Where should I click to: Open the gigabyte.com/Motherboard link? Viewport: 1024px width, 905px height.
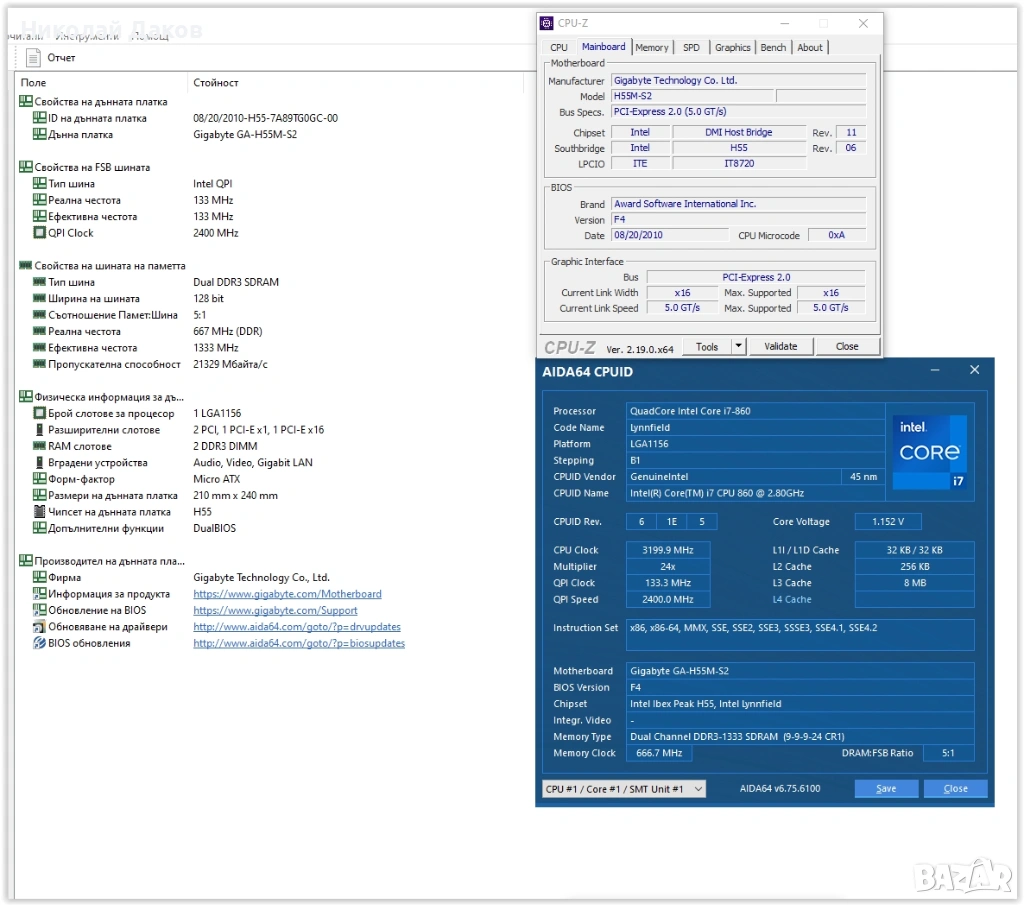tap(287, 594)
